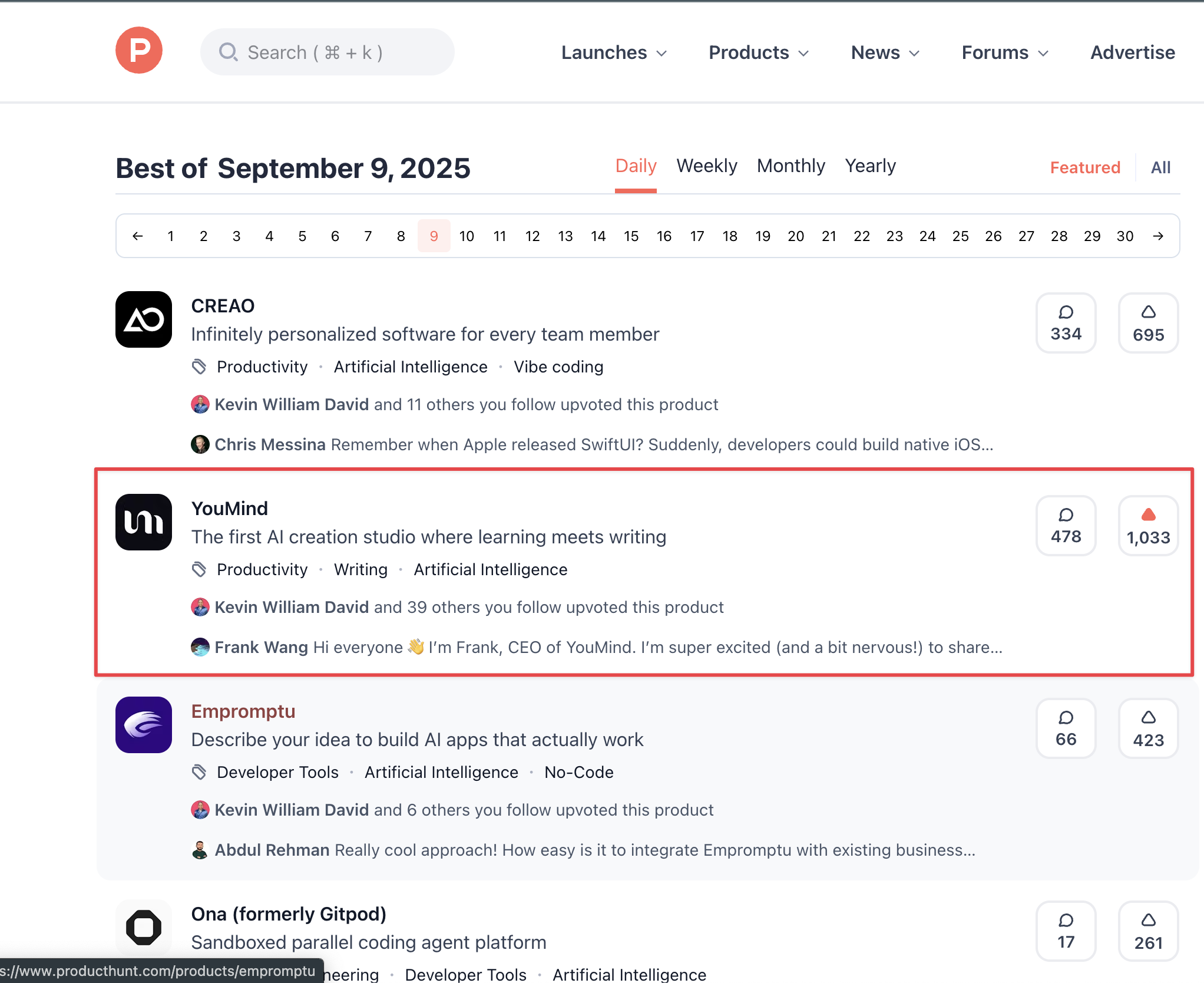
Task: Open the Advertise link
Action: coord(1132,52)
